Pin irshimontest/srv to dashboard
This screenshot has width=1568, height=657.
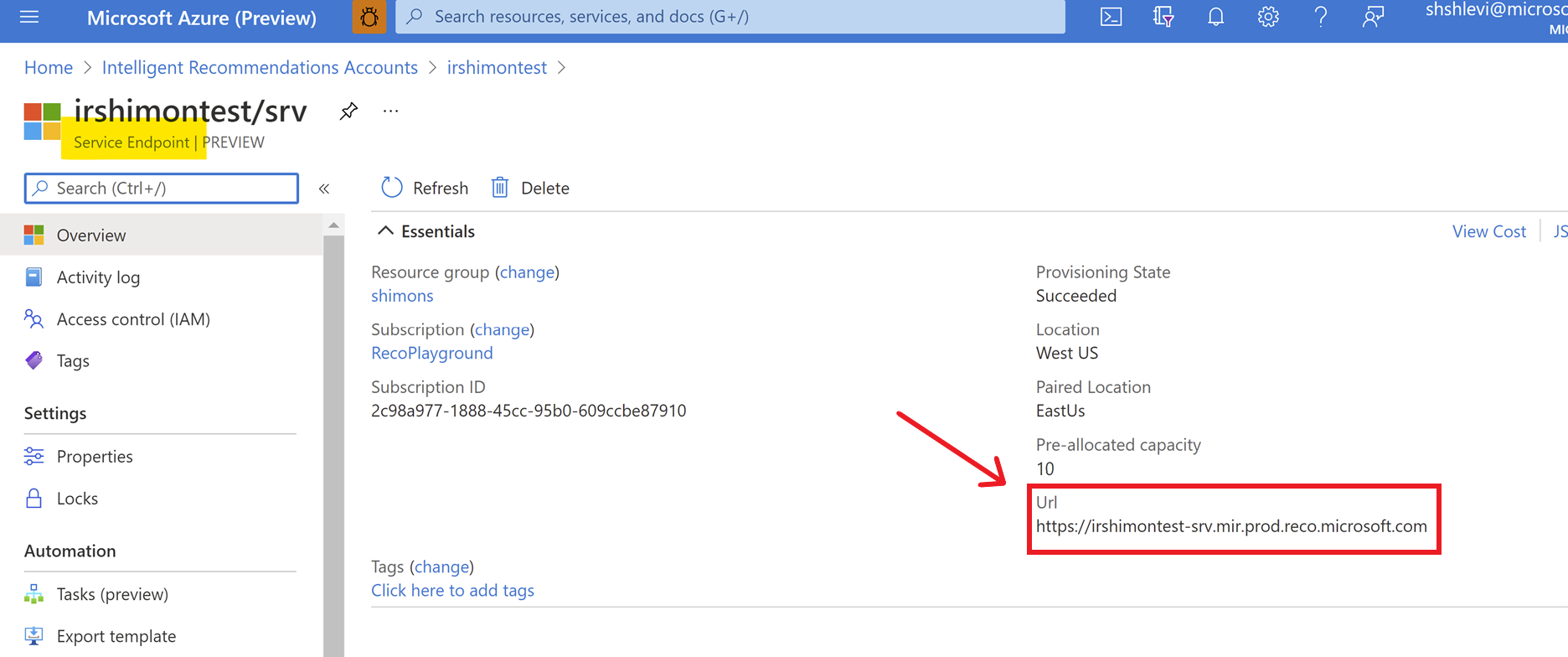pyautogui.click(x=348, y=111)
